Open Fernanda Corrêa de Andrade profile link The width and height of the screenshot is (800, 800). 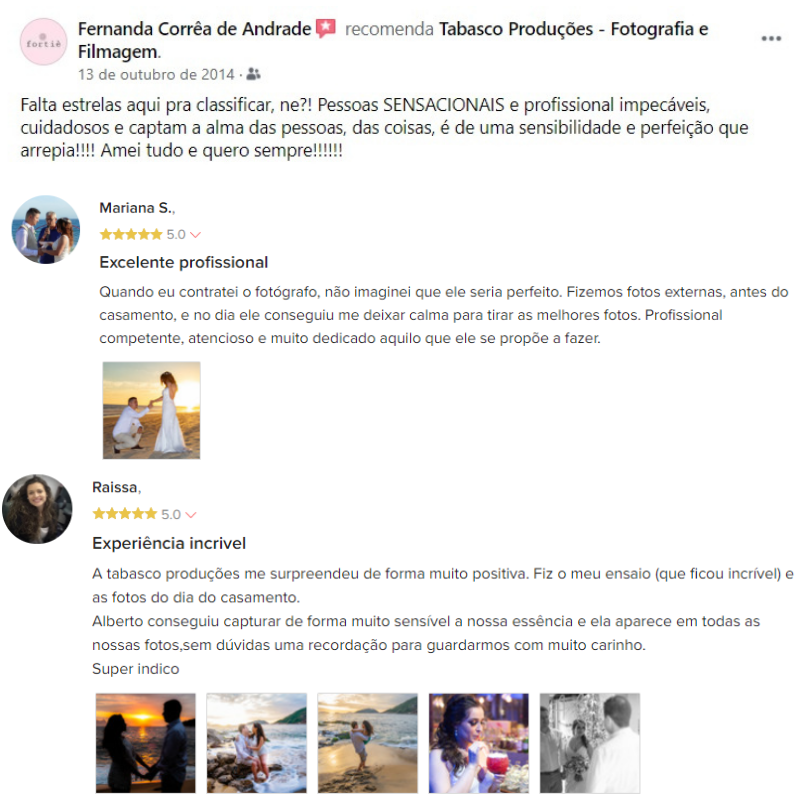[194, 29]
